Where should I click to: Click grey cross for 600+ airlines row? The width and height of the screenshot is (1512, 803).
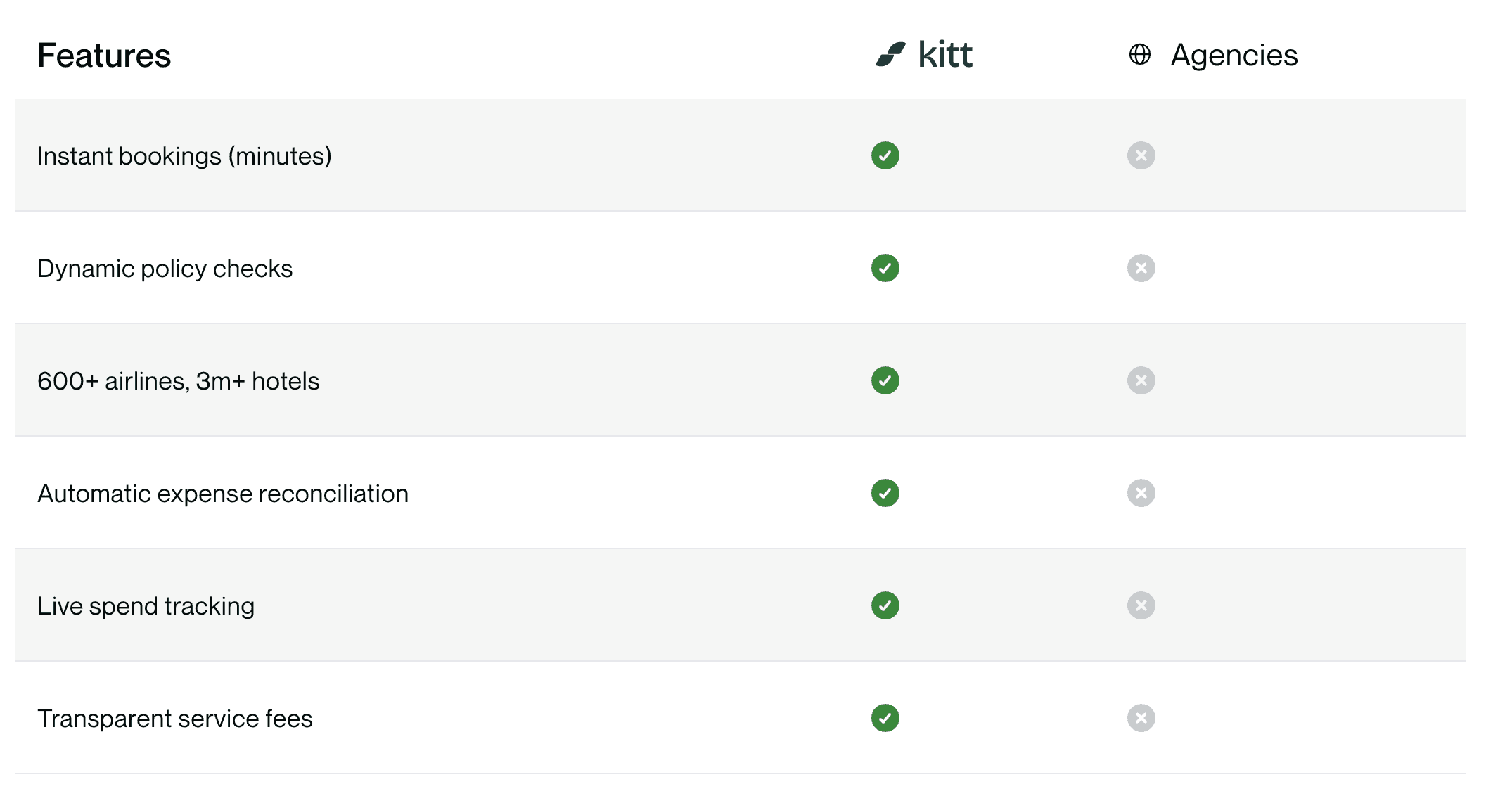tap(1141, 380)
